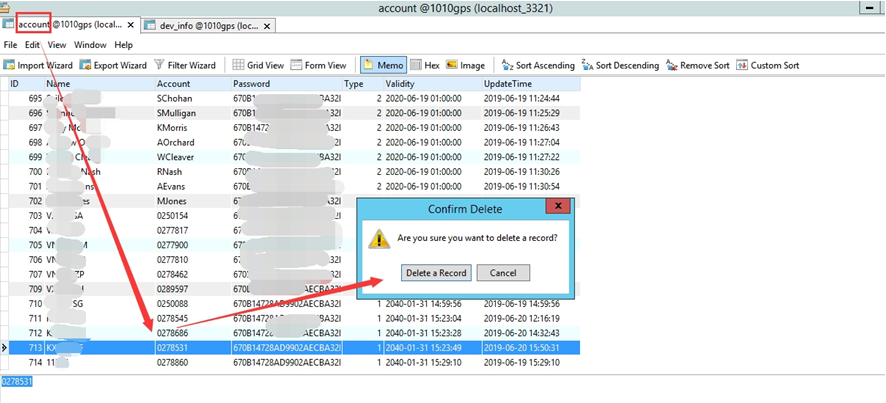Confirm with Delete a Record button
The image size is (886, 403).
(x=436, y=273)
